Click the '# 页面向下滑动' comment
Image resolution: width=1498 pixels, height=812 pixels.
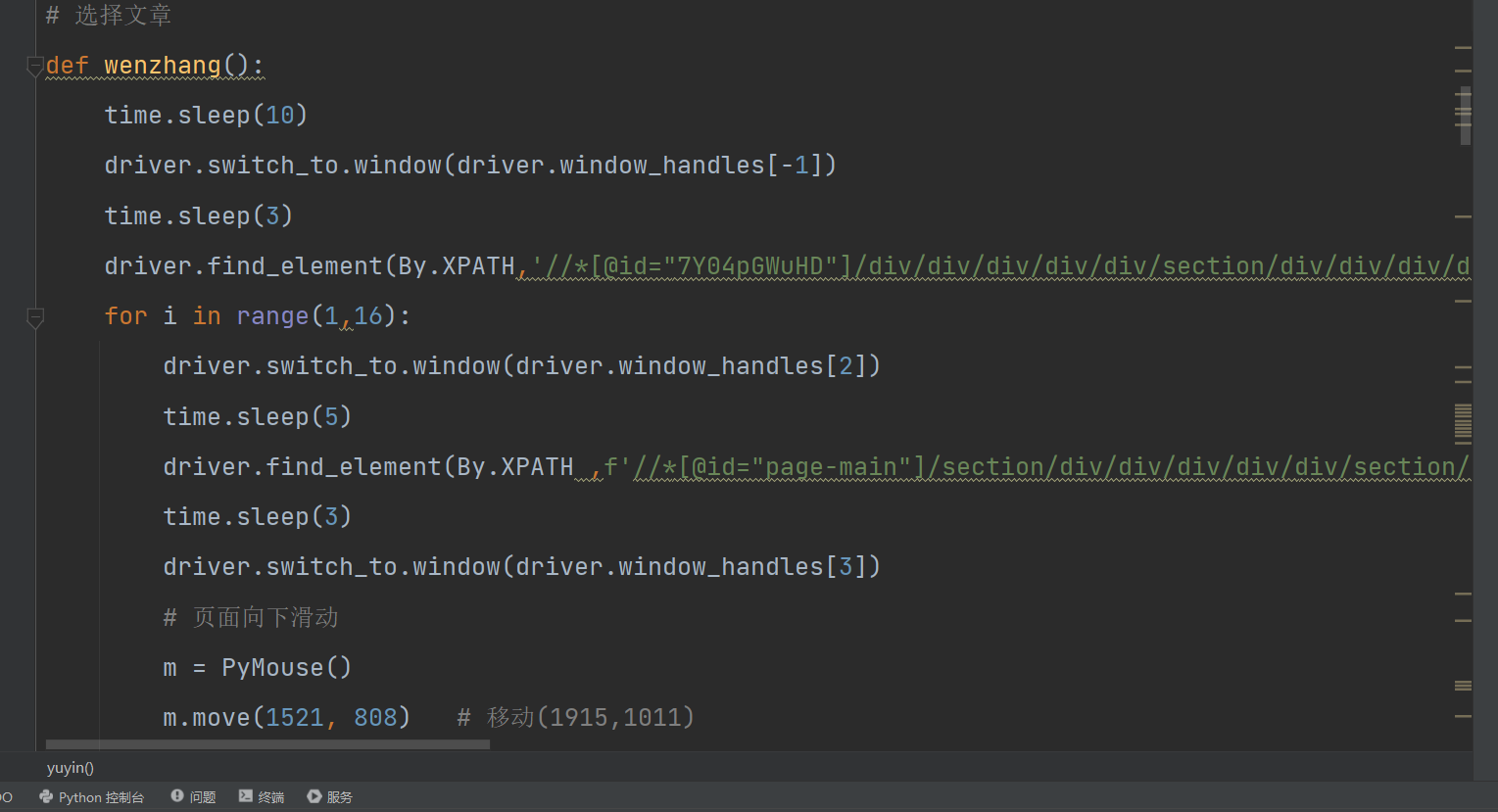(251, 618)
